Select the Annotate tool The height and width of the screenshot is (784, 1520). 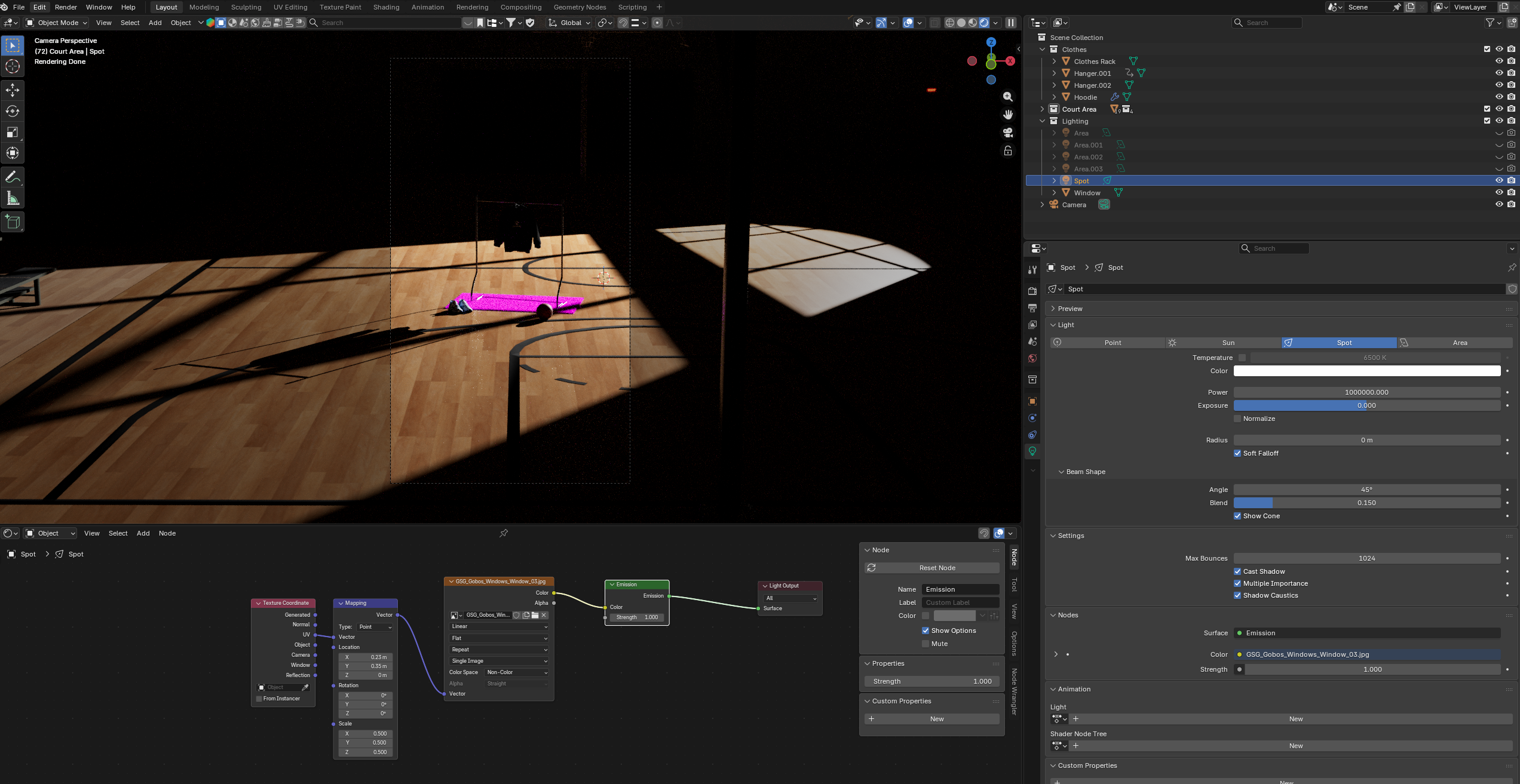tap(13, 177)
